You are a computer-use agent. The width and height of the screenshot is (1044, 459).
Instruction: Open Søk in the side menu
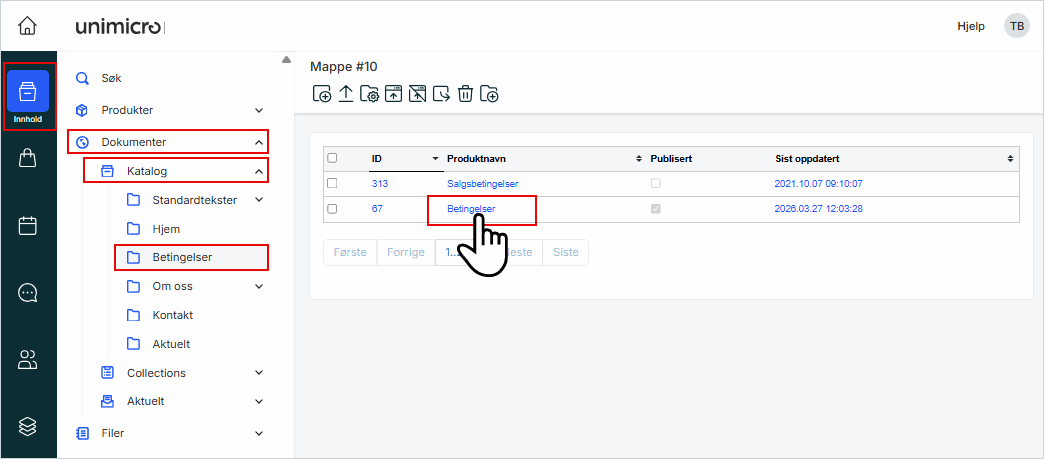[x=111, y=77]
